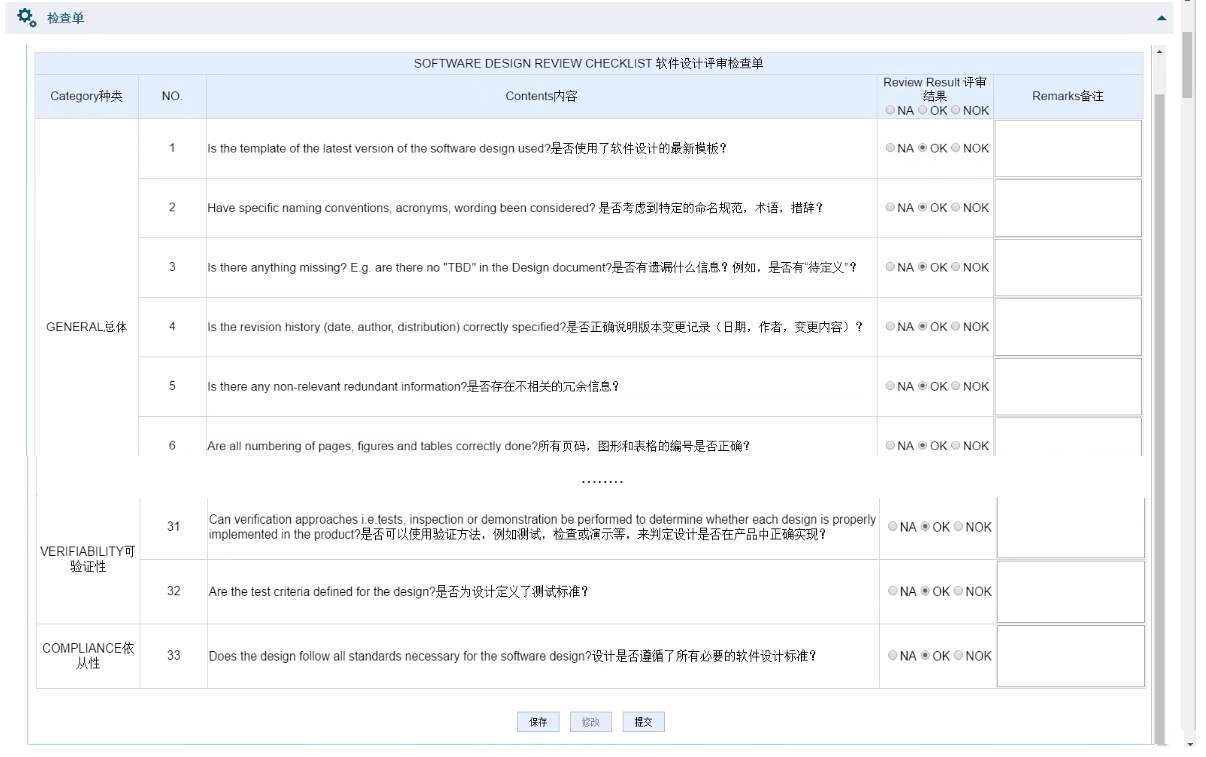1206x757 pixels.
Task: Click the Remarks field for item 31
Action: 1071,527
